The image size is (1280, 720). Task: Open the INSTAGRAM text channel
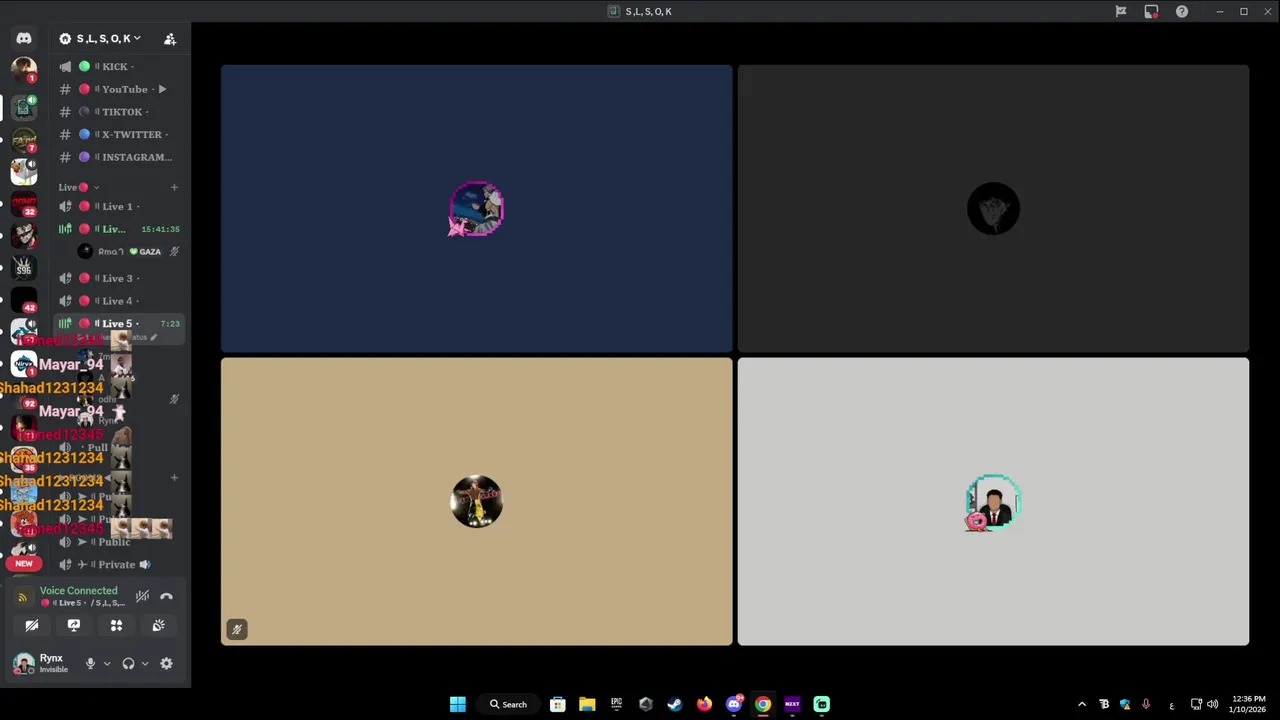coord(118,157)
